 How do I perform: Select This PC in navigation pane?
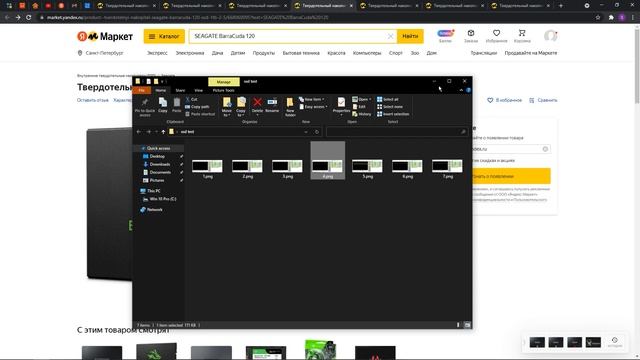(x=153, y=191)
